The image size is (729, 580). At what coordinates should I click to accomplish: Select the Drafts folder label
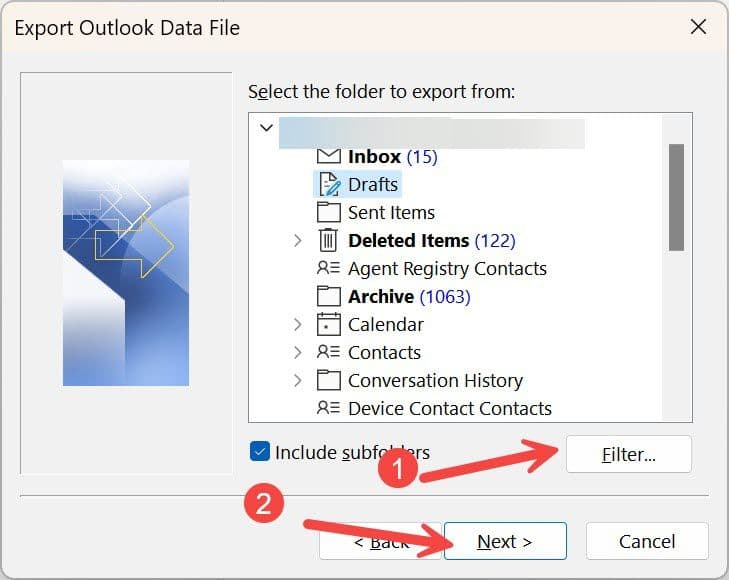click(373, 185)
